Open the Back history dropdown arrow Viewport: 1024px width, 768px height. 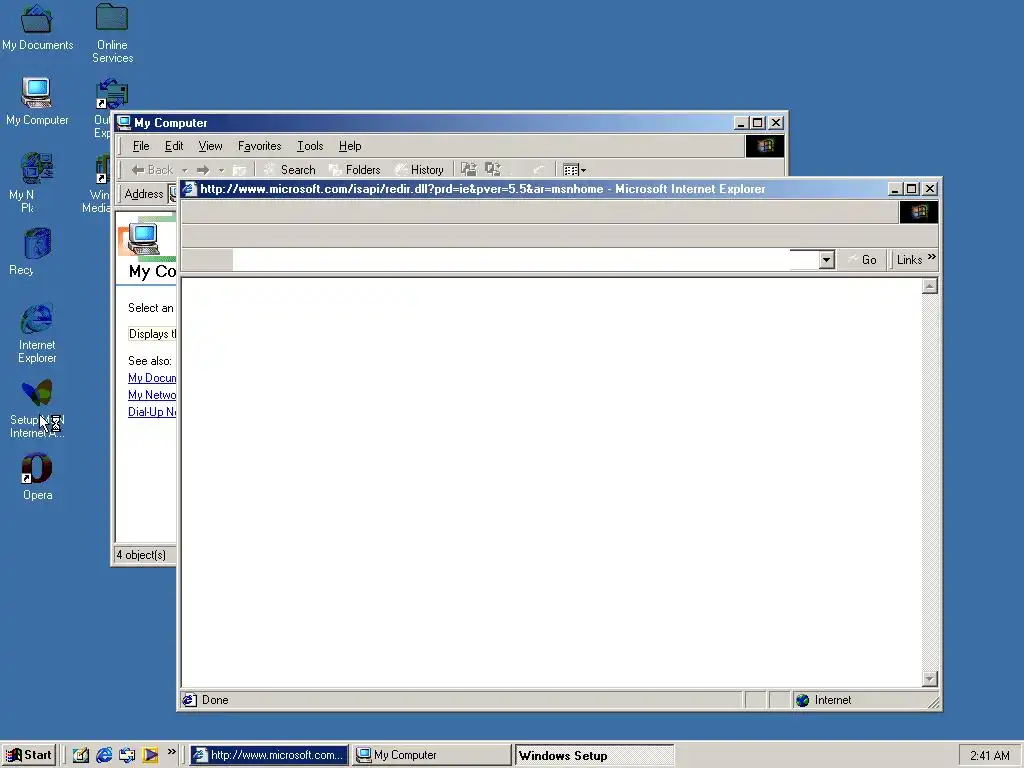pyautogui.click(x=184, y=170)
